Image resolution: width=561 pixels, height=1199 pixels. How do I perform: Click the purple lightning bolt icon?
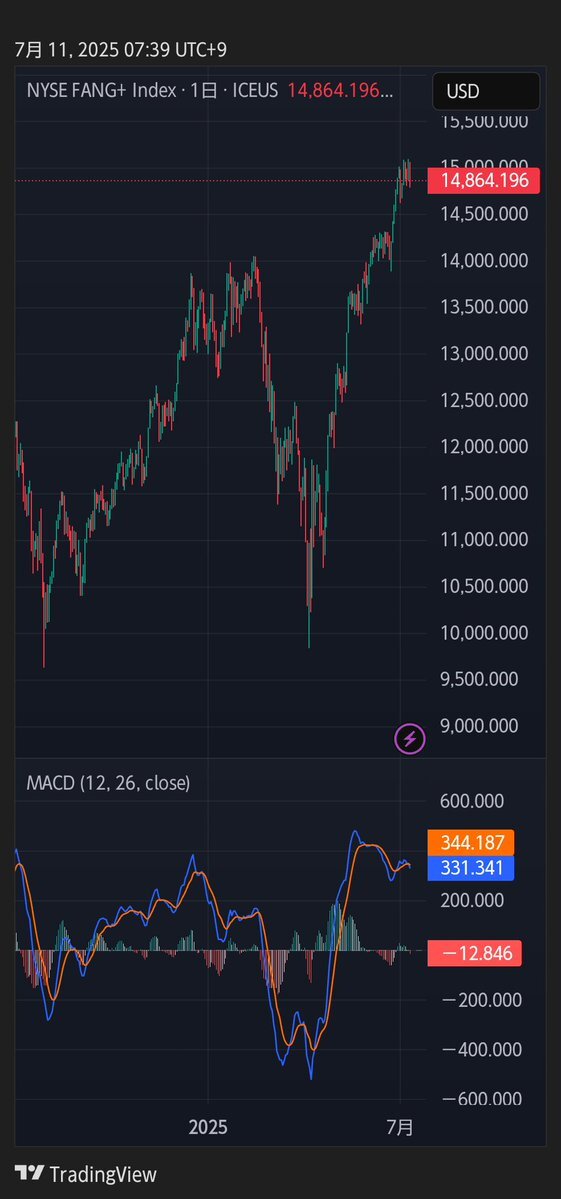pyautogui.click(x=410, y=739)
